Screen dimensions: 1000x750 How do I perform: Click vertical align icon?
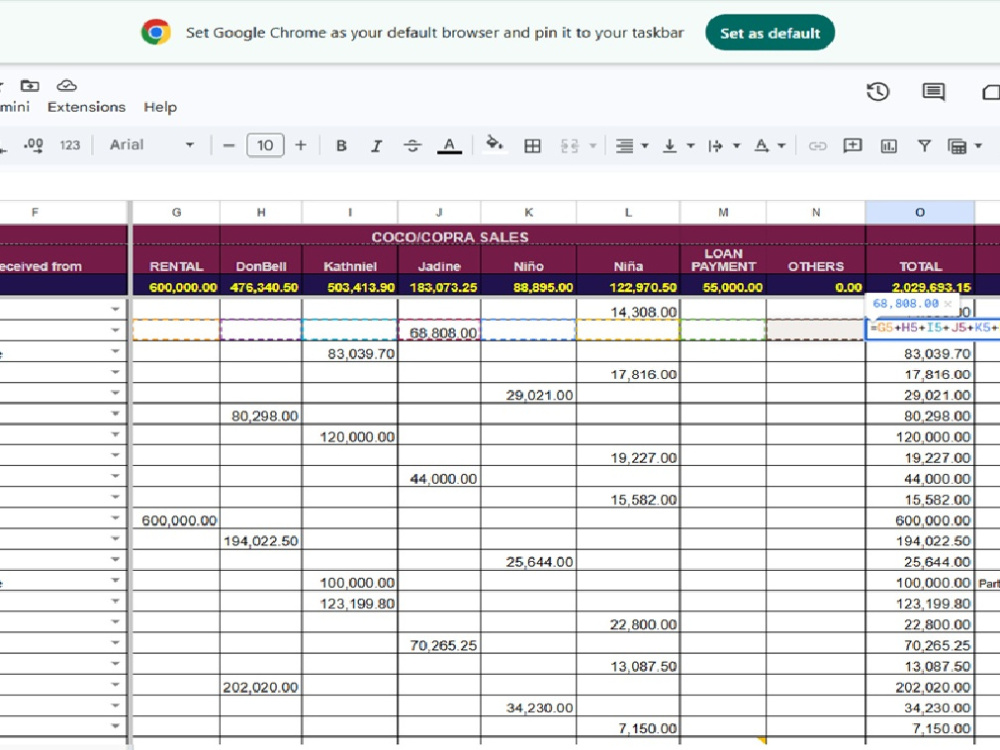[669, 145]
